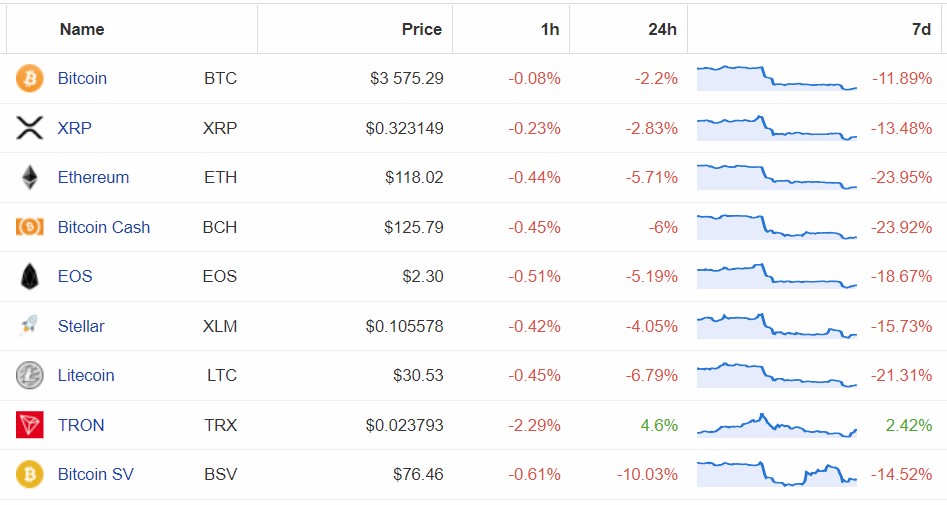The width and height of the screenshot is (947, 505).
Task: Open the Litecoin name link
Action: click(x=86, y=375)
